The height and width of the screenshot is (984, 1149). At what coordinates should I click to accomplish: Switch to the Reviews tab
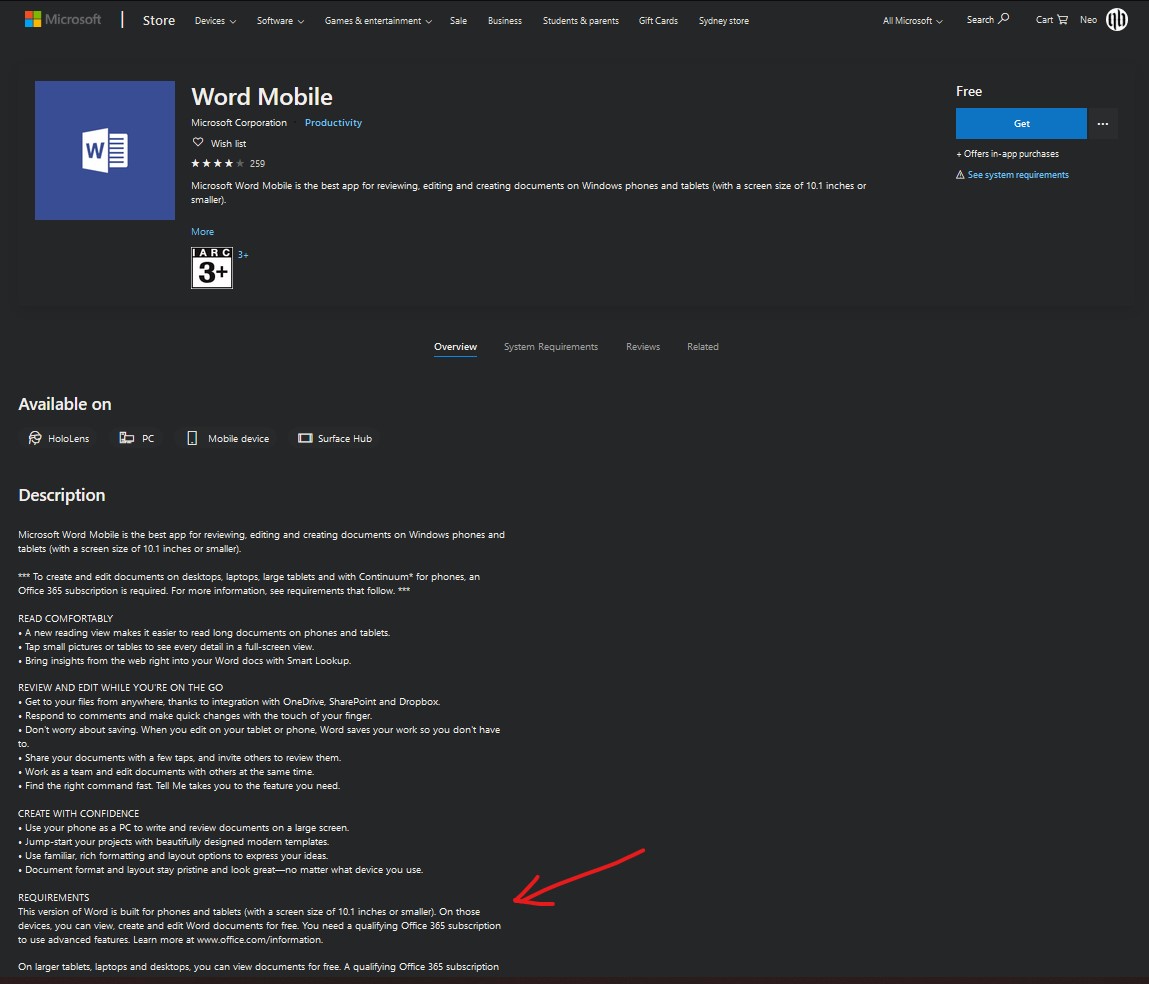pyautogui.click(x=643, y=347)
